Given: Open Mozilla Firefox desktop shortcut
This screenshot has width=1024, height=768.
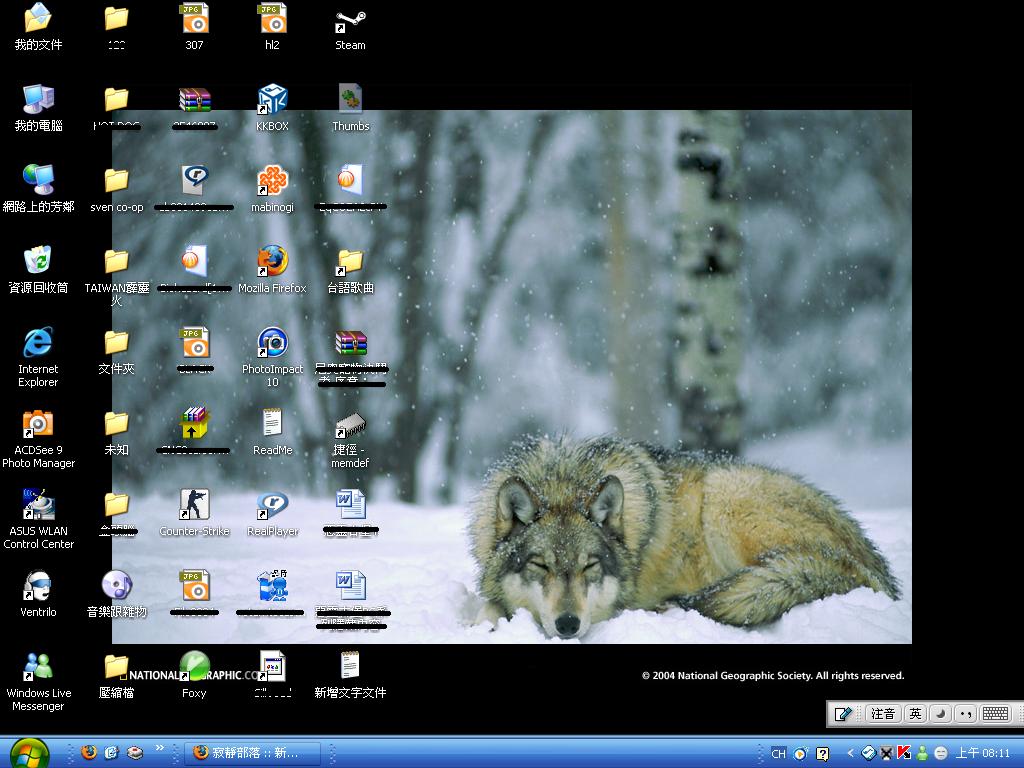Looking at the screenshot, I should coord(272,270).
